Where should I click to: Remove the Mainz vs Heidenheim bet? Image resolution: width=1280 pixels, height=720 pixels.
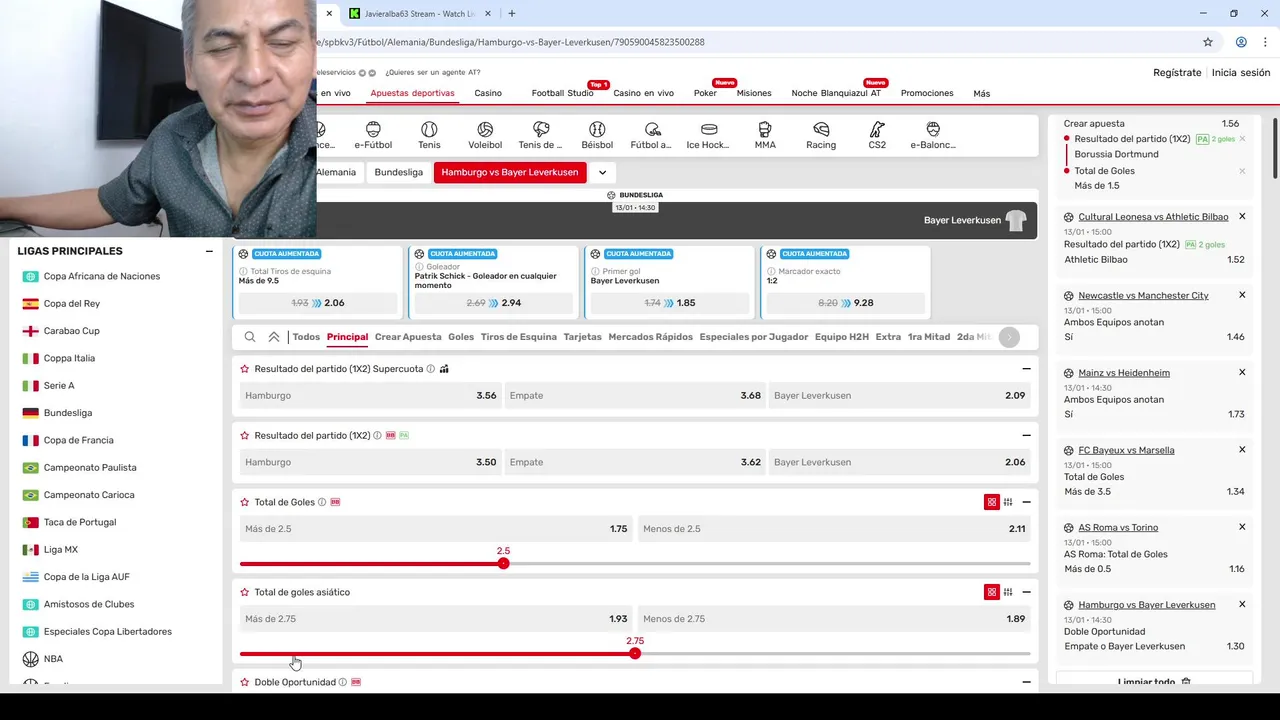pos(1242,372)
